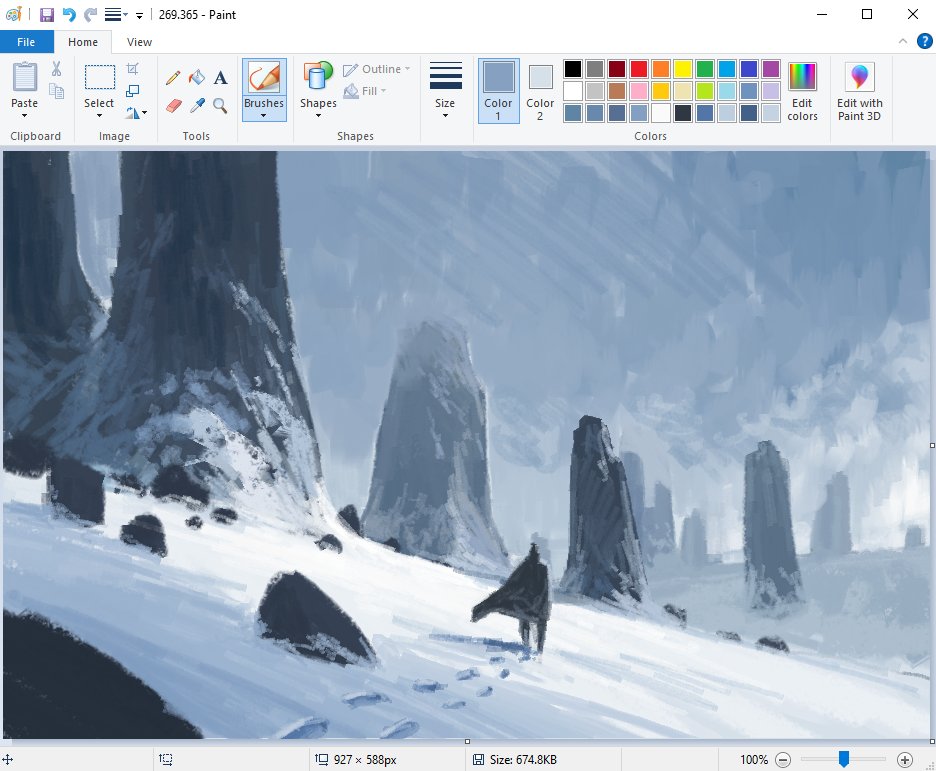The image size is (936, 771).
Task: Pick the brown color swatch
Action: click(617, 91)
